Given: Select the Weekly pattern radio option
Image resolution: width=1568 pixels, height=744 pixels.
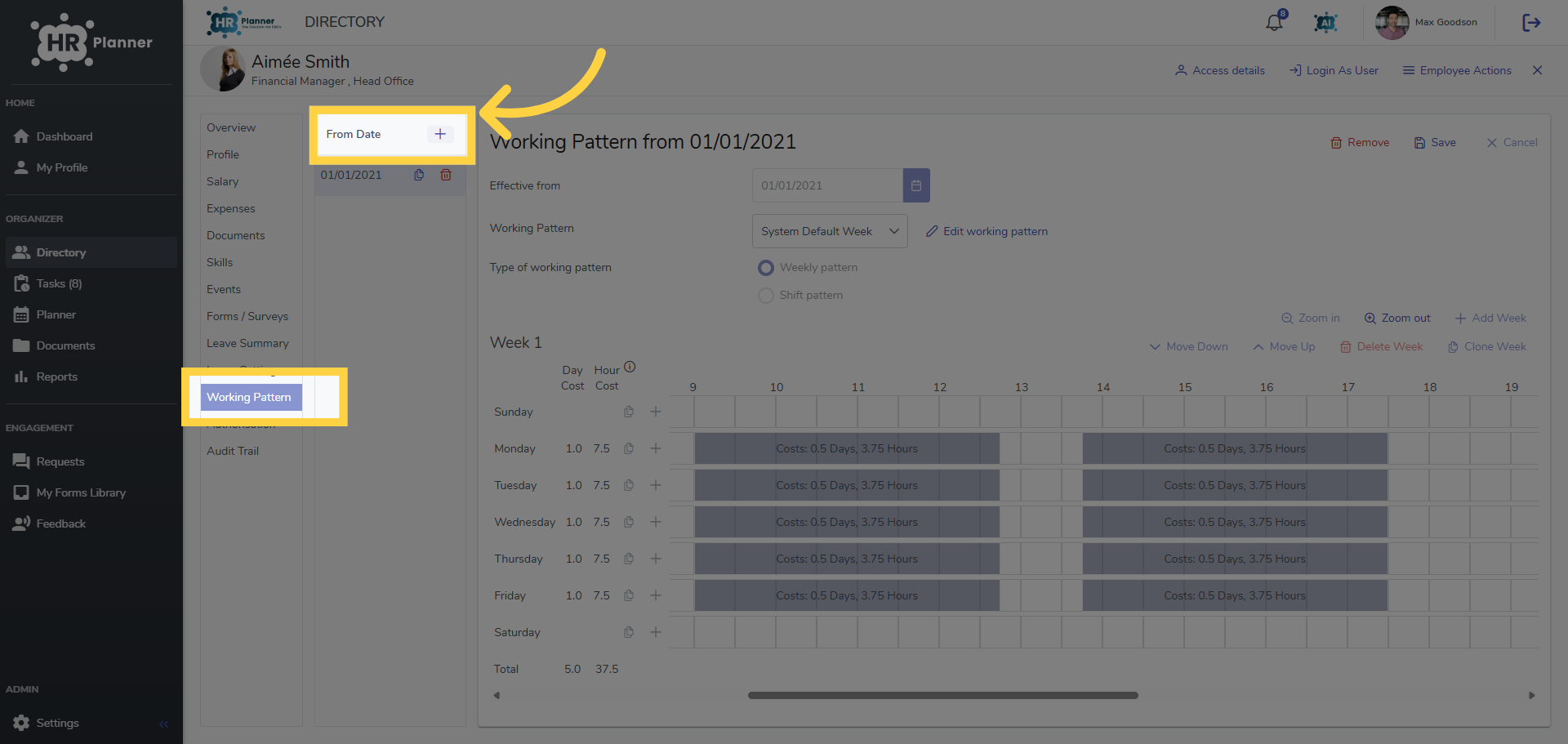Looking at the screenshot, I should coord(765,268).
